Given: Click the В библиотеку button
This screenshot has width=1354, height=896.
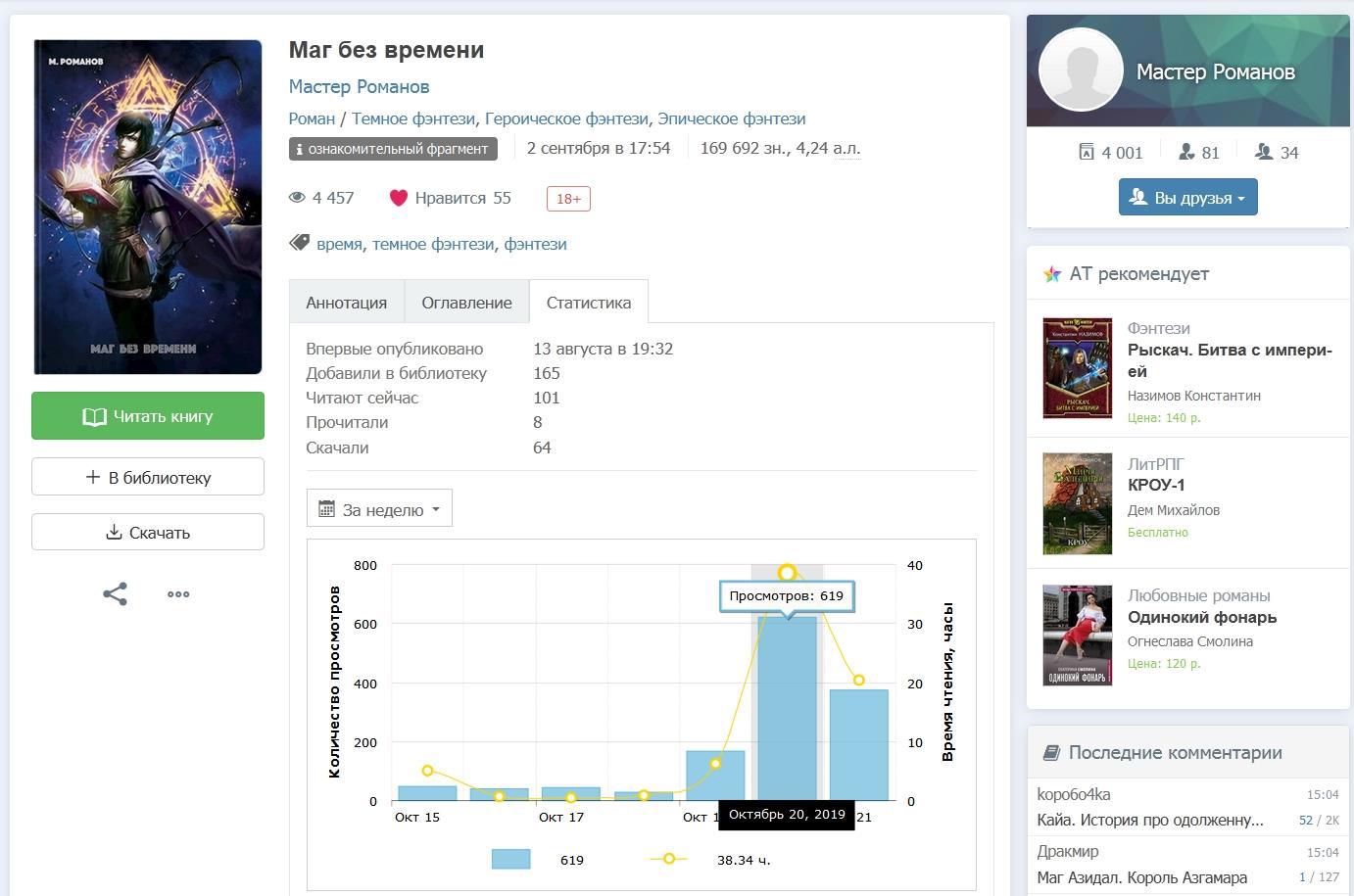Looking at the screenshot, I should point(148,477).
